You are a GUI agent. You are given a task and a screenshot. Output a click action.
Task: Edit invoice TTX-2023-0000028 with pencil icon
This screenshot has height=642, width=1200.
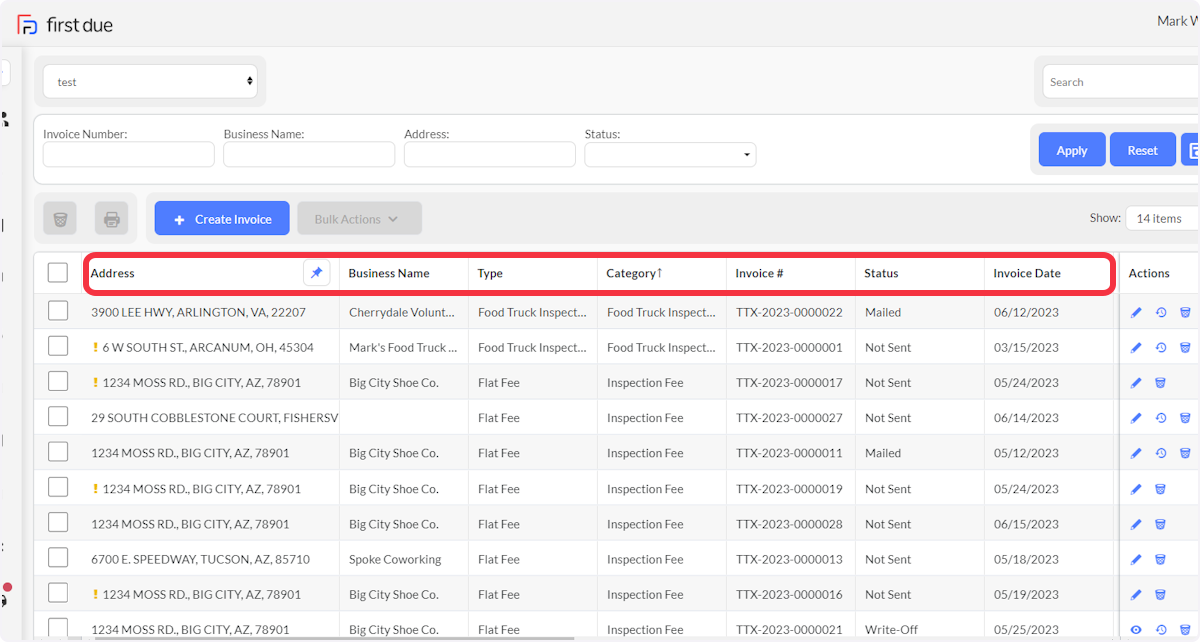point(1136,524)
